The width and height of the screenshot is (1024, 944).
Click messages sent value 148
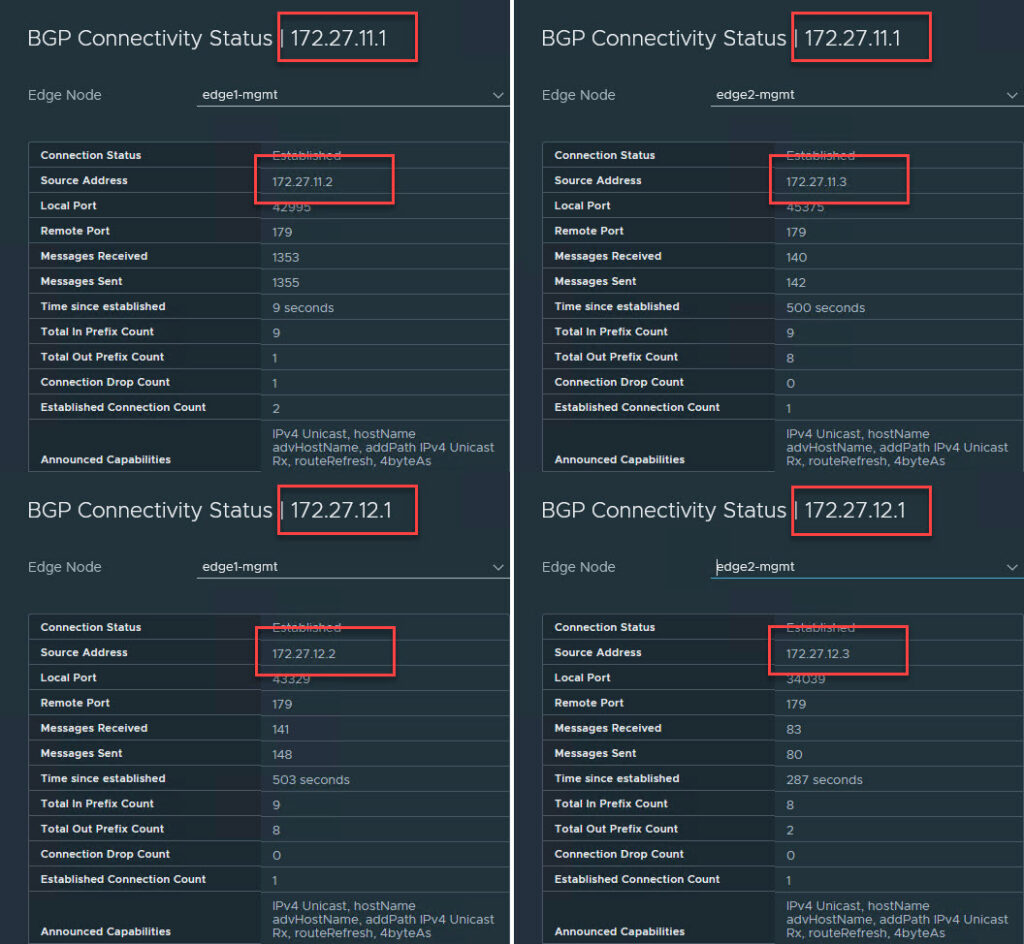(282, 755)
